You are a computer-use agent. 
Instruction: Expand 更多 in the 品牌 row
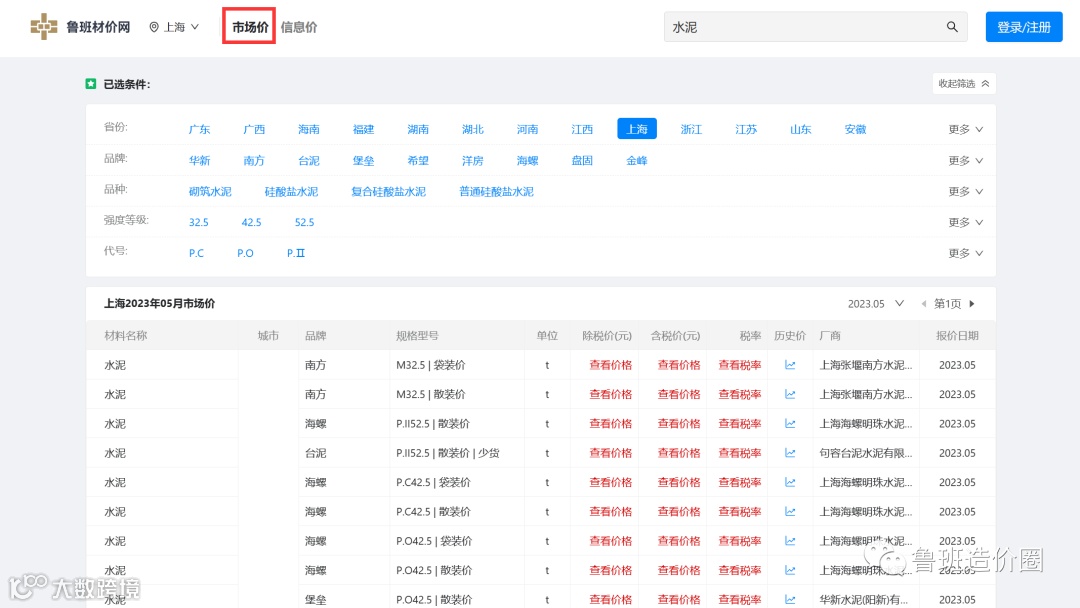pyautogui.click(x=966, y=160)
